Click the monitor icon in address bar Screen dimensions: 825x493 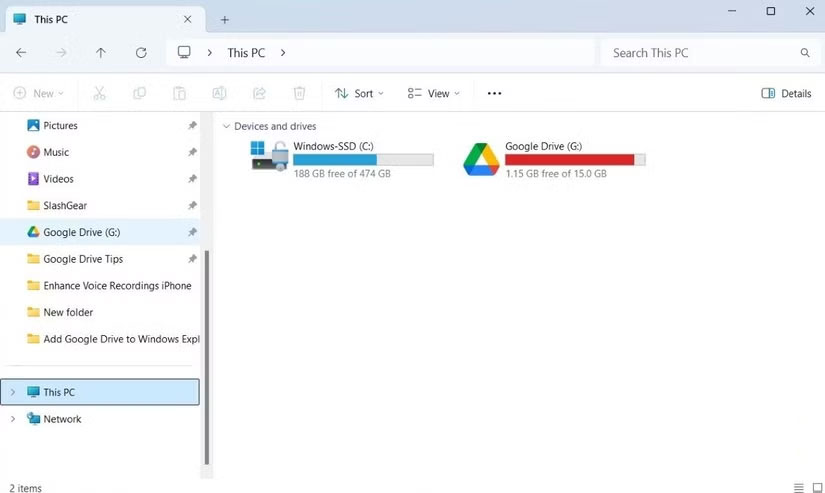[184, 52]
